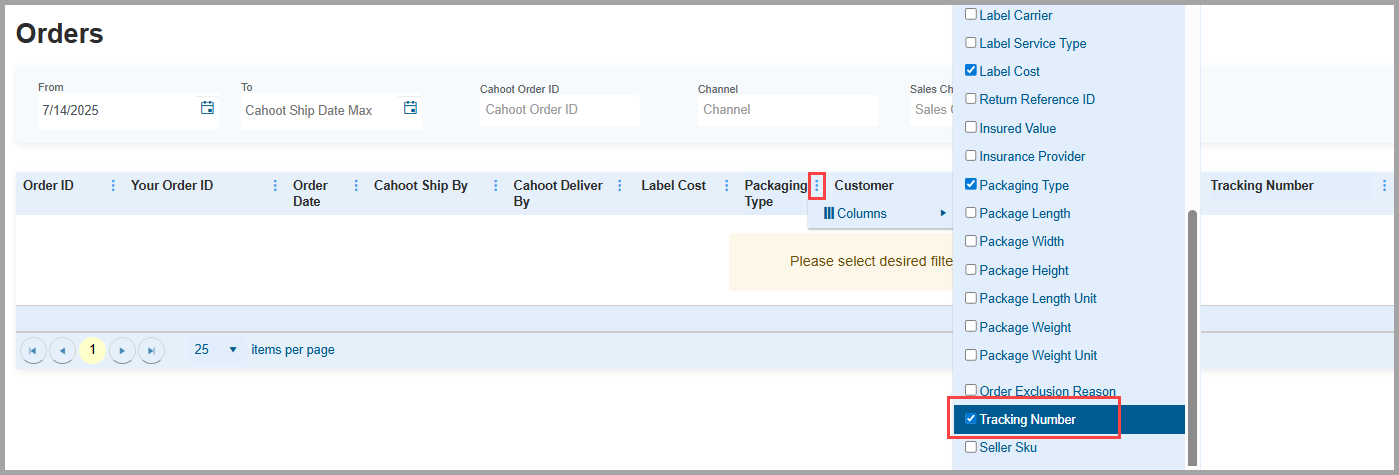Uncheck the Packaging Type column

pos(970,185)
